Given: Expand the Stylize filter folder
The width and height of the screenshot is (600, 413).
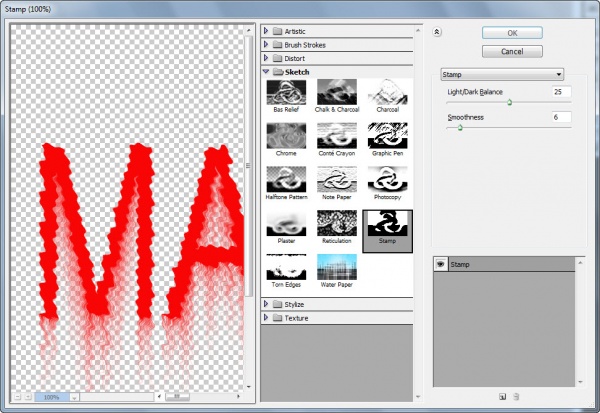Looking at the screenshot, I should click(x=266, y=304).
